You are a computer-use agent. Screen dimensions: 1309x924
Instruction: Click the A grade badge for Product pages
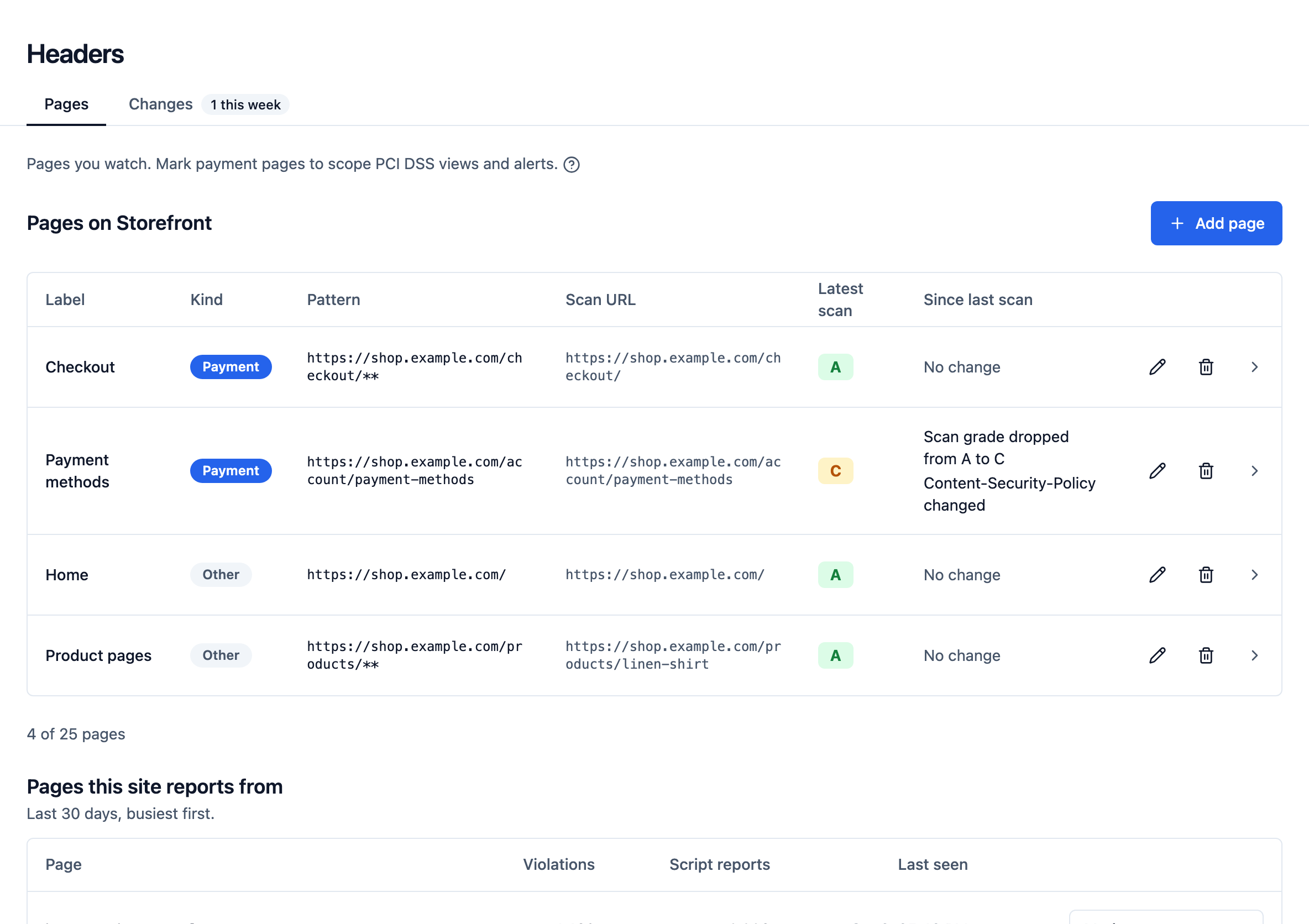(x=835, y=655)
